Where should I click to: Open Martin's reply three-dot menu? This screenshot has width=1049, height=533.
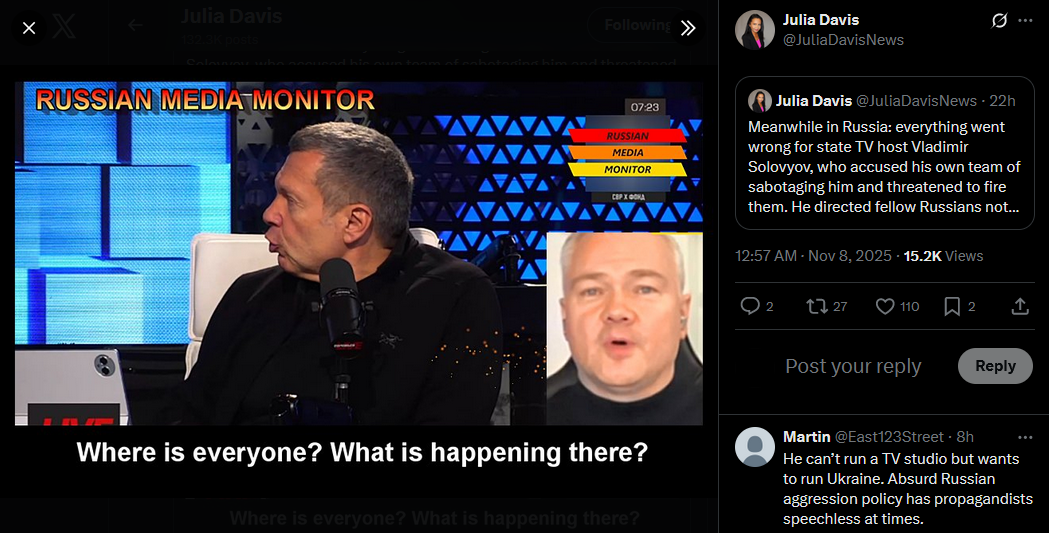(1025, 437)
